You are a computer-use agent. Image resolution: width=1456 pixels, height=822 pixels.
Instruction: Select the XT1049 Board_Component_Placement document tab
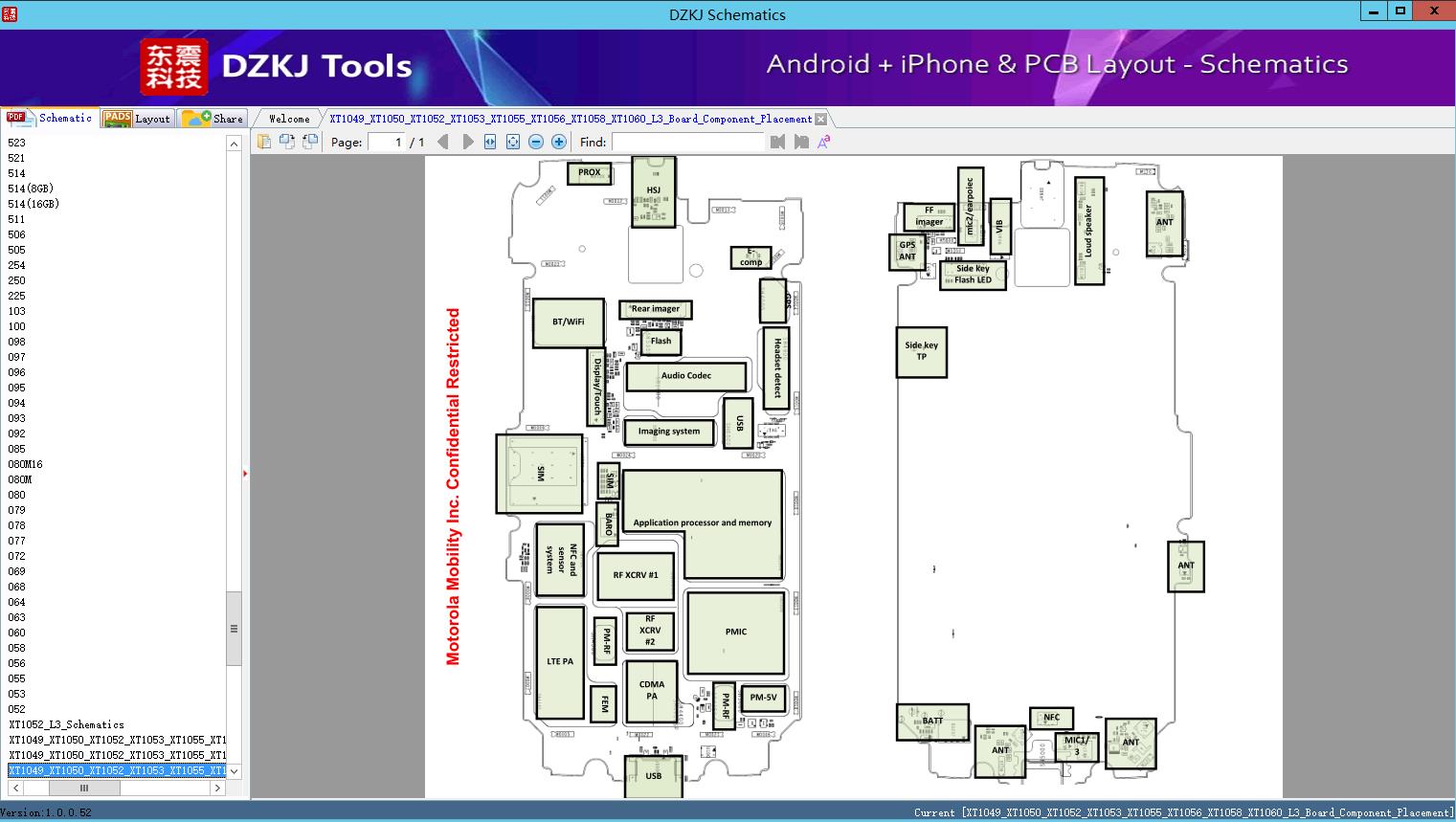click(571, 119)
